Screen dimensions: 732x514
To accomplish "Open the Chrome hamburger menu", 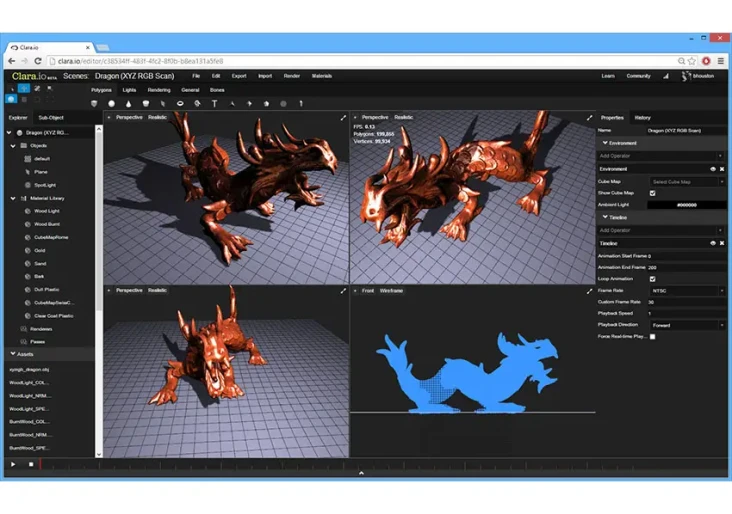I will (x=721, y=61).
